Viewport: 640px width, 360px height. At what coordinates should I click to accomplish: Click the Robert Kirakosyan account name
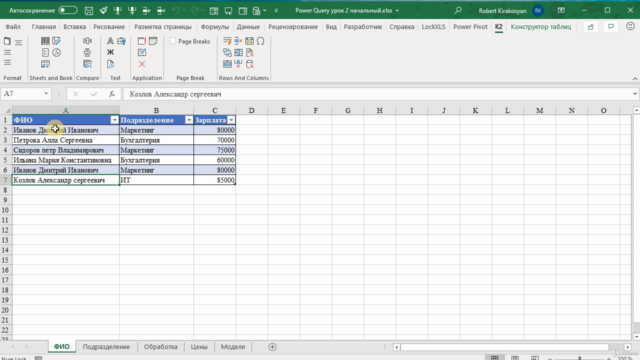coord(502,11)
